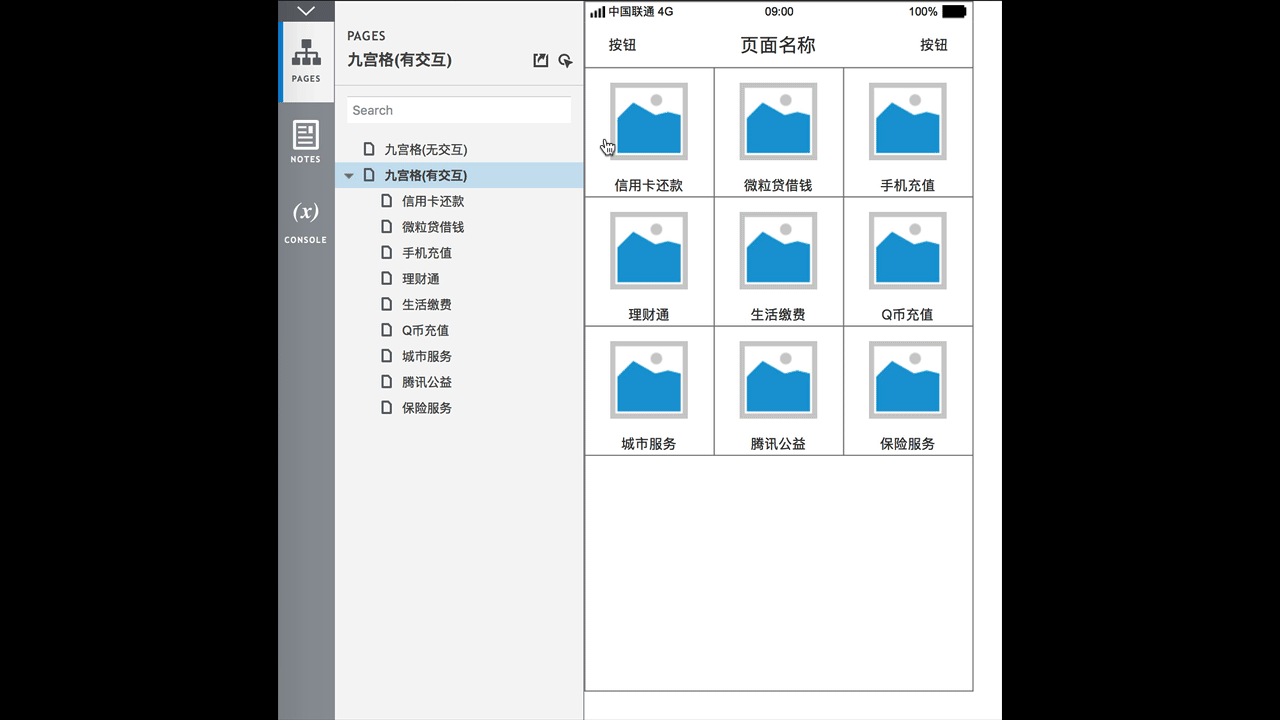The width and height of the screenshot is (1280, 720).
Task: Click the 腾讯公益 label in the grid
Action: pyautogui.click(x=778, y=443)
